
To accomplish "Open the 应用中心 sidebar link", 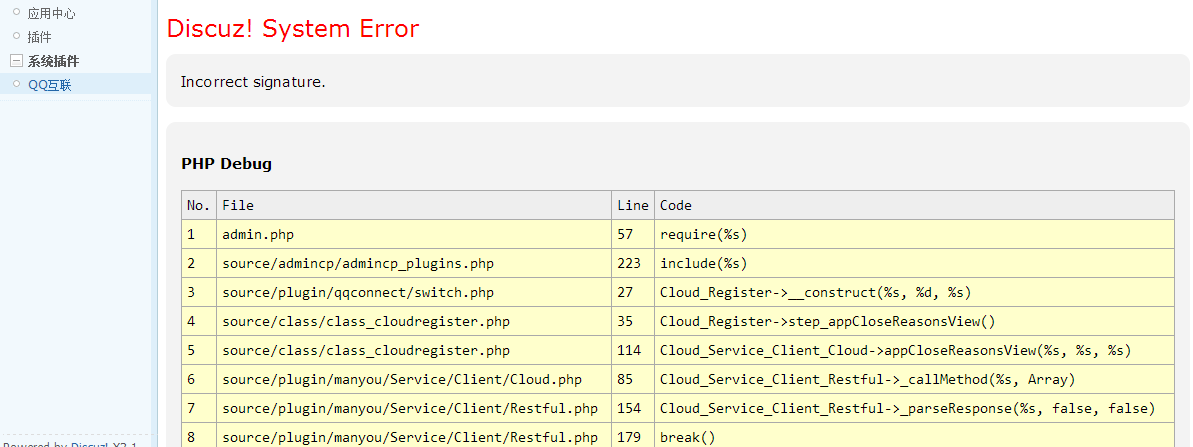I will pos(51,14).
